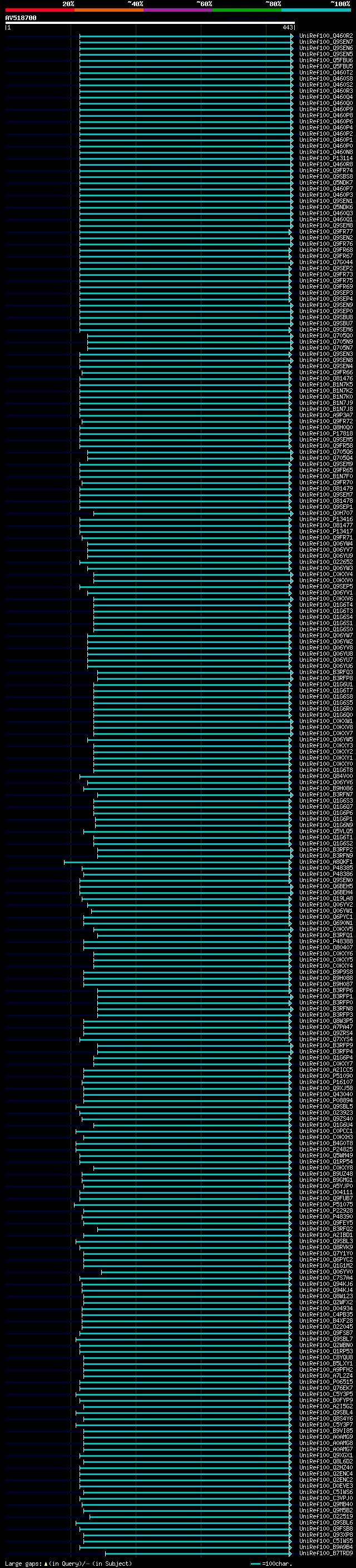Select the label UniRef100_Q06YW5
Screen dimensions: 356x1568
point(325,740)
